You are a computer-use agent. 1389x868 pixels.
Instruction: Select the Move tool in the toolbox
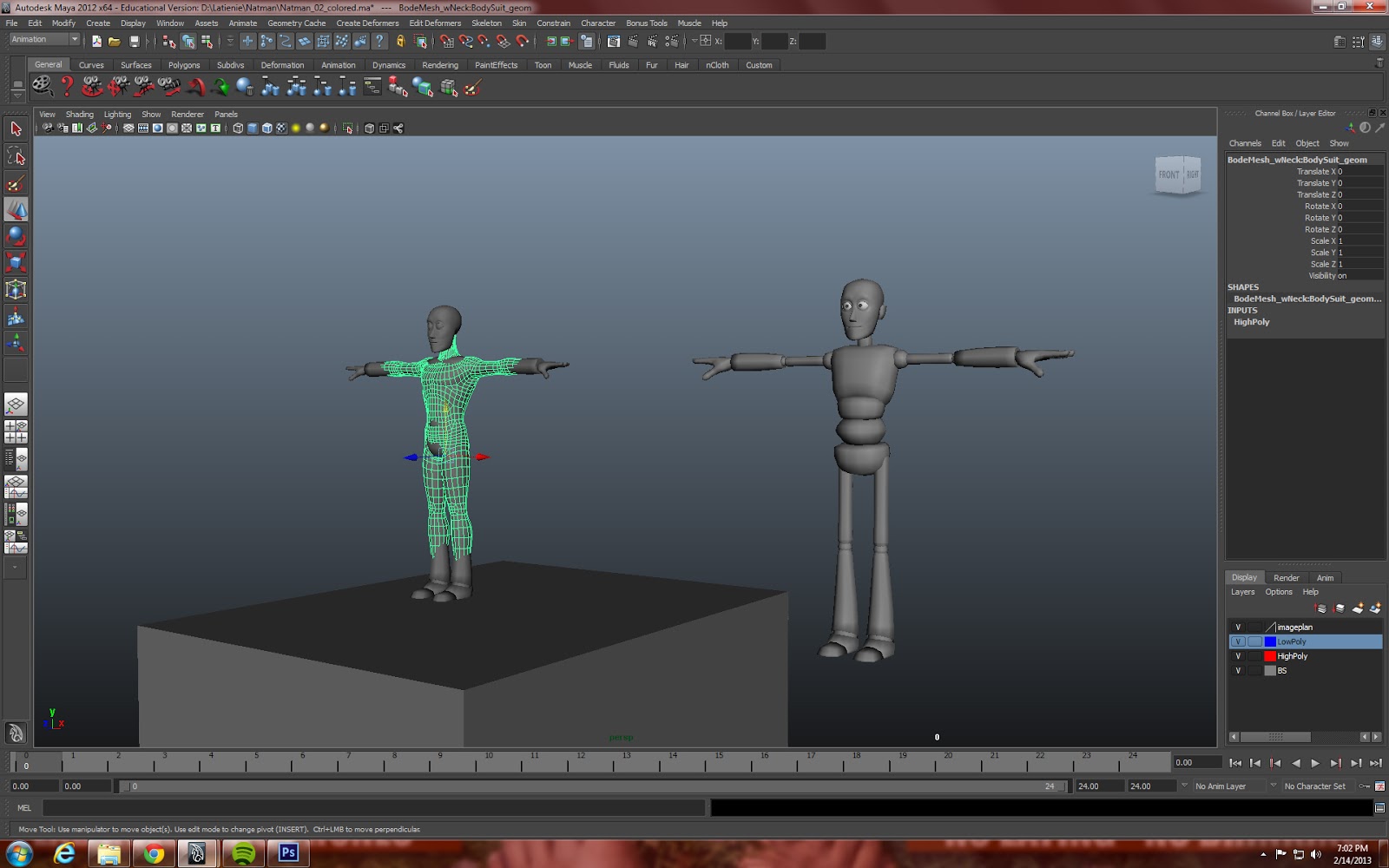(16, 209)
